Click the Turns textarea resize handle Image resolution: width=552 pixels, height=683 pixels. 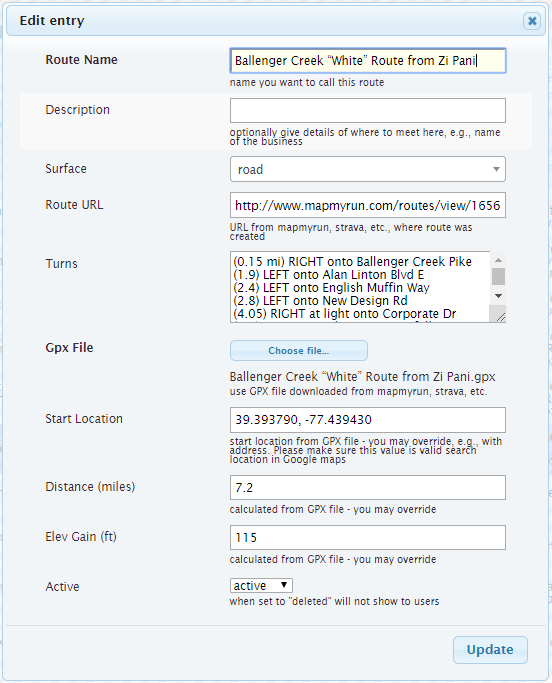pyautogui.click(x=499, y=316)
